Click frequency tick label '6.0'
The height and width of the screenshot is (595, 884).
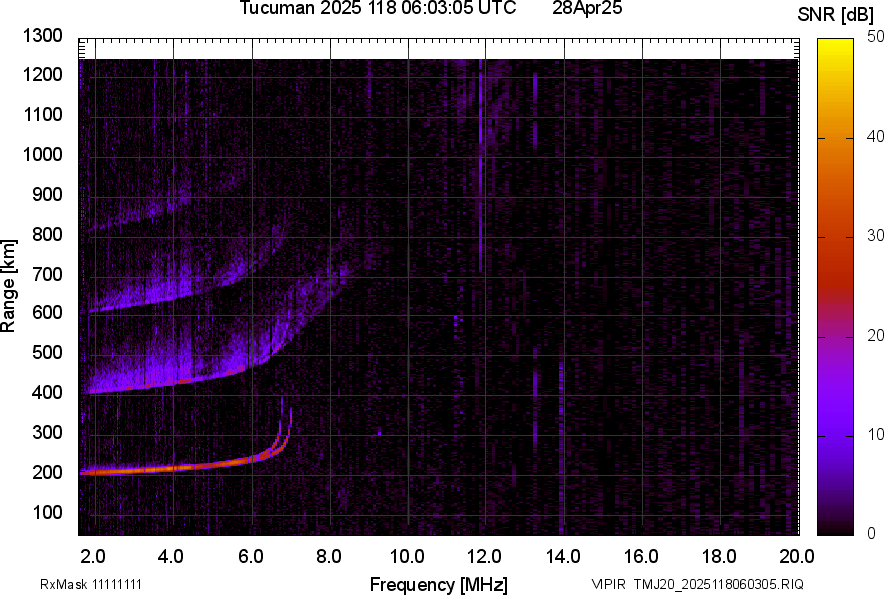(251, 557)
